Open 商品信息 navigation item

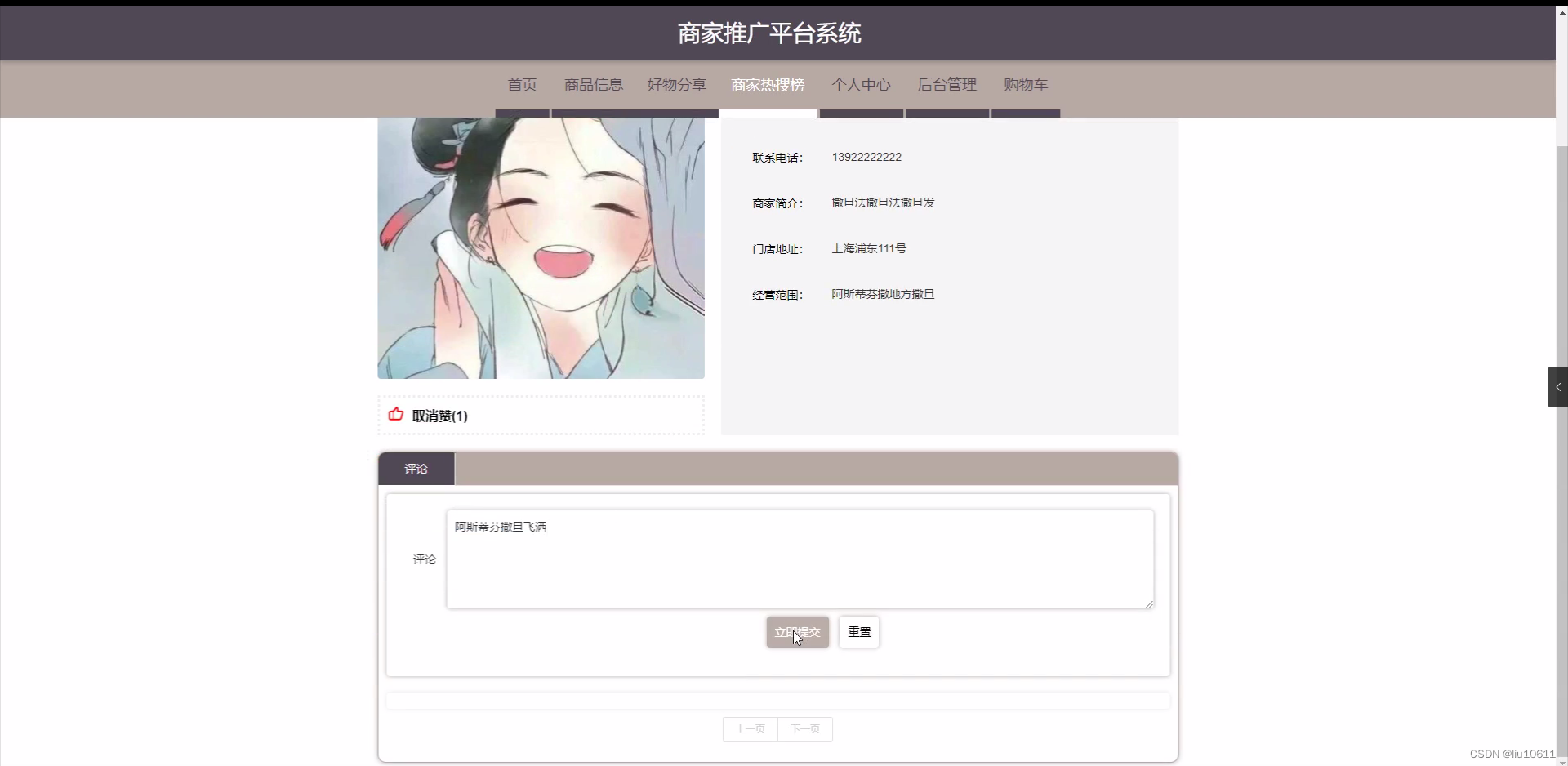click(594, 85)
